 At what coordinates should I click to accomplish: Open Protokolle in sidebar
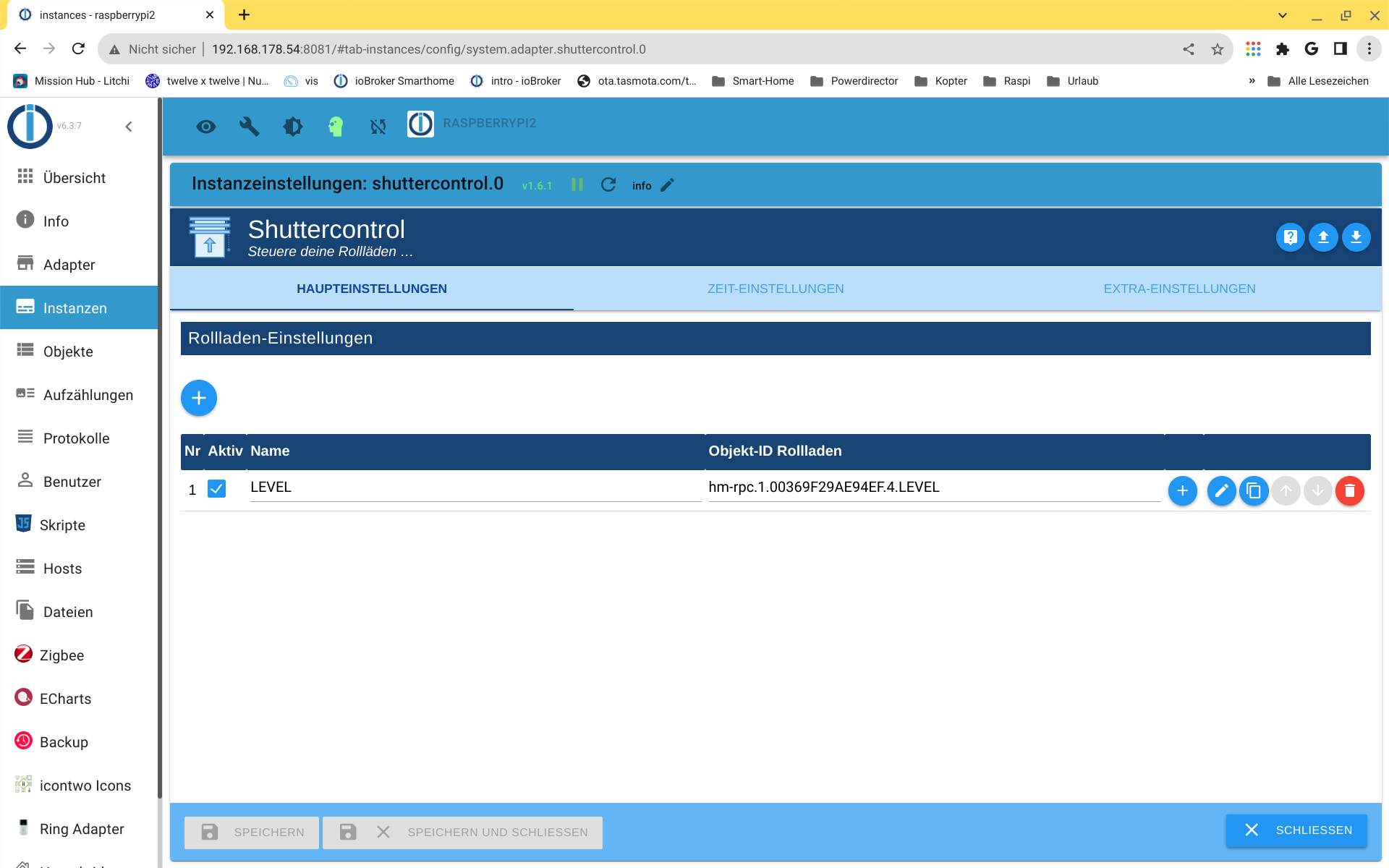point(79,438)
